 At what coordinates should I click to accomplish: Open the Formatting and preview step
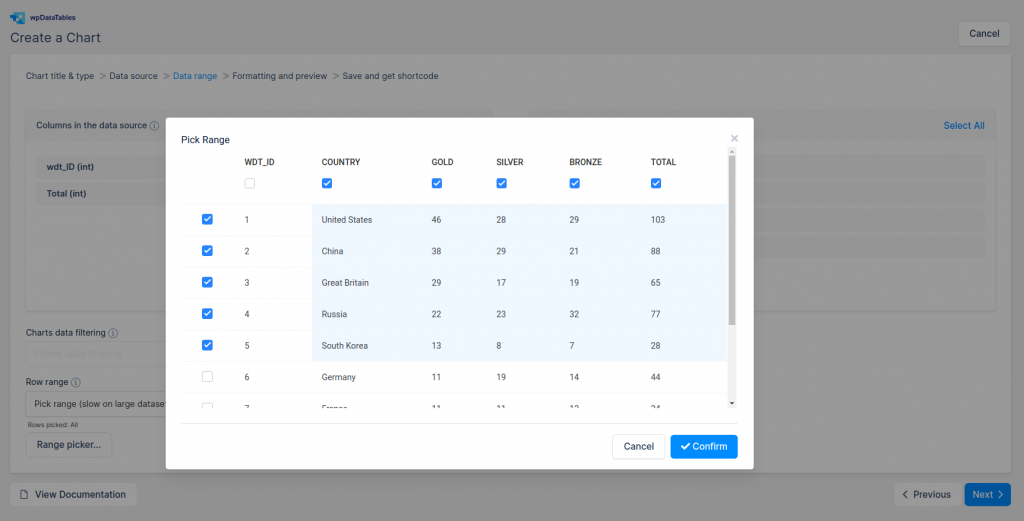(x=279, y=76)
